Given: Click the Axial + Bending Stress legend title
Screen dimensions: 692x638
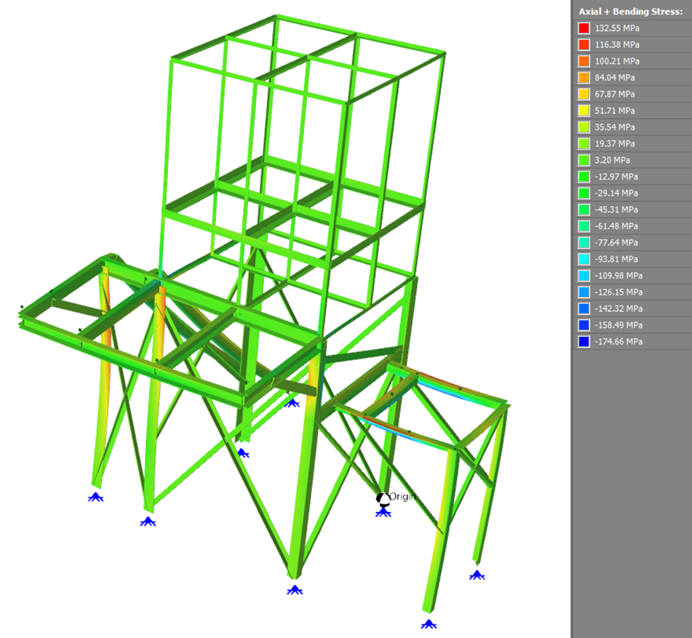Looking at the screenshot, I should [631, 12].
